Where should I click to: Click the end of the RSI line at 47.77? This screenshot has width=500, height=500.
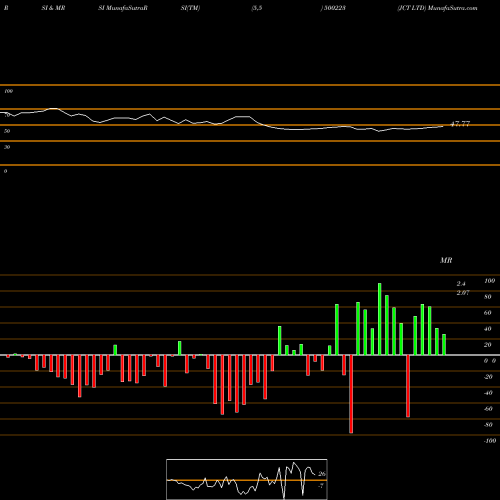click(443, 126)
